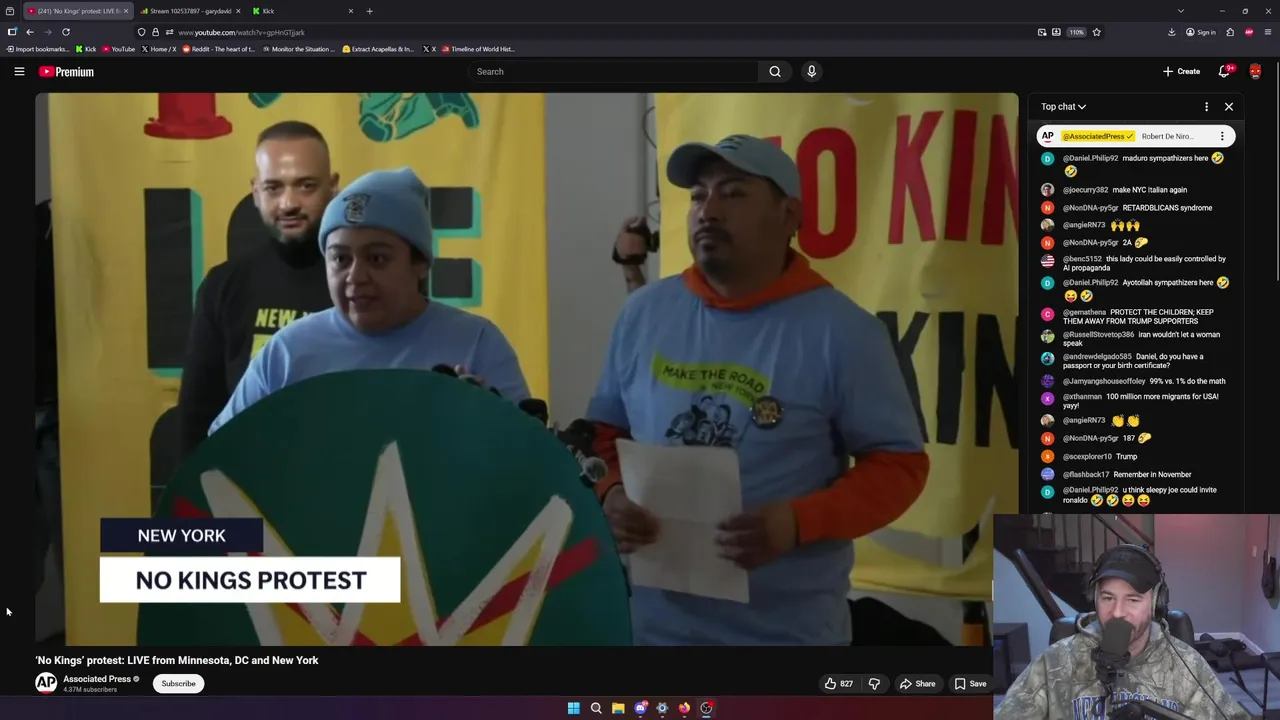Image resolution: width=1280 pixels, height=720 pixels.
Task: Open the YouTube guide hamburger menu
Action: 19,71
